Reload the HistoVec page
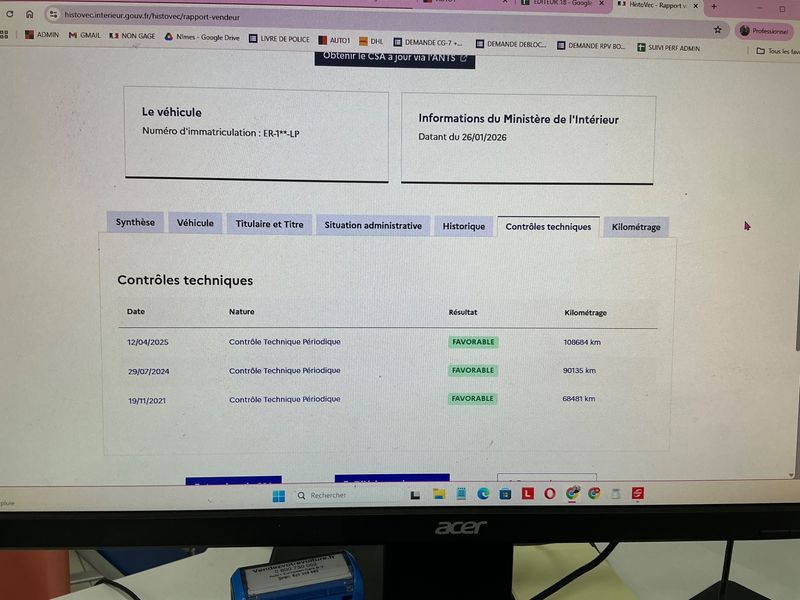The height and width of the screenshot is (600, 800). (10, 14)
